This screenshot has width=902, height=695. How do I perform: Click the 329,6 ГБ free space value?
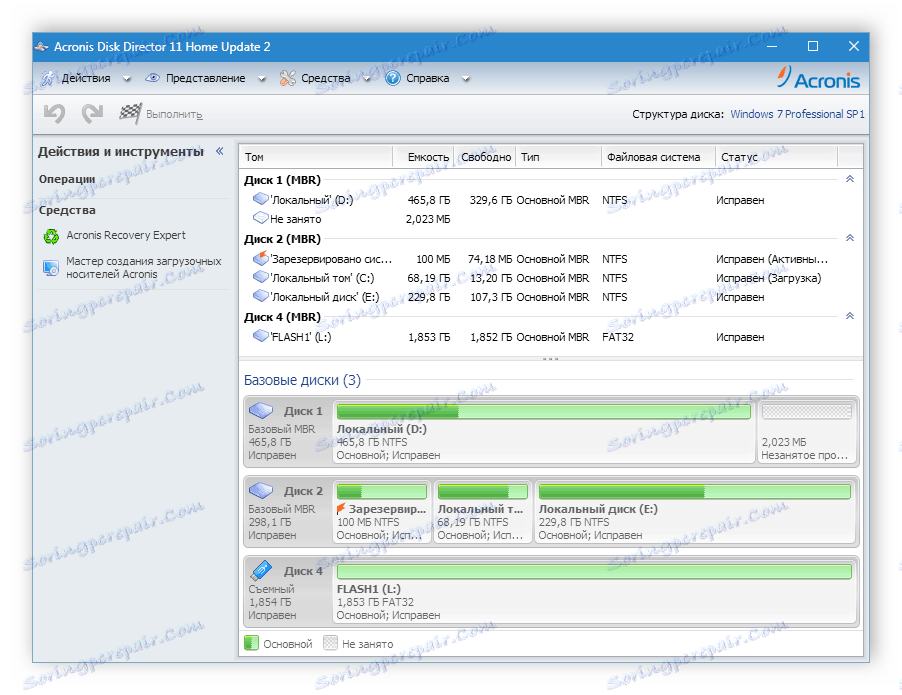(x=491, y=200)
